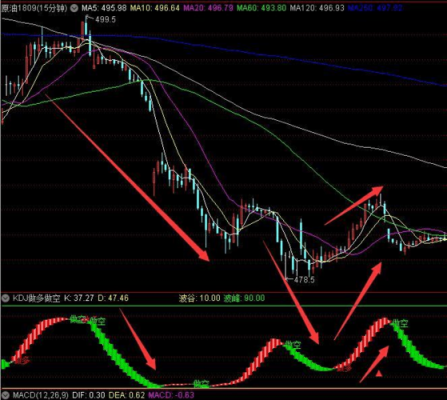Click the 波谷: 10.00 parameter

[x=199, y=298]
